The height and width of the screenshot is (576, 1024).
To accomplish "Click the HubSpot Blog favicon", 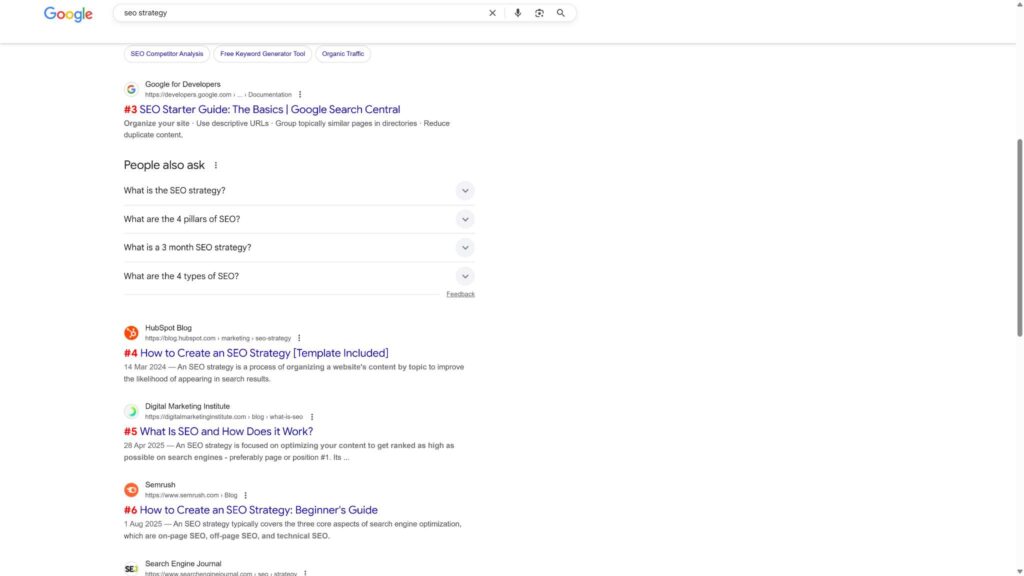I will point(131,332).
